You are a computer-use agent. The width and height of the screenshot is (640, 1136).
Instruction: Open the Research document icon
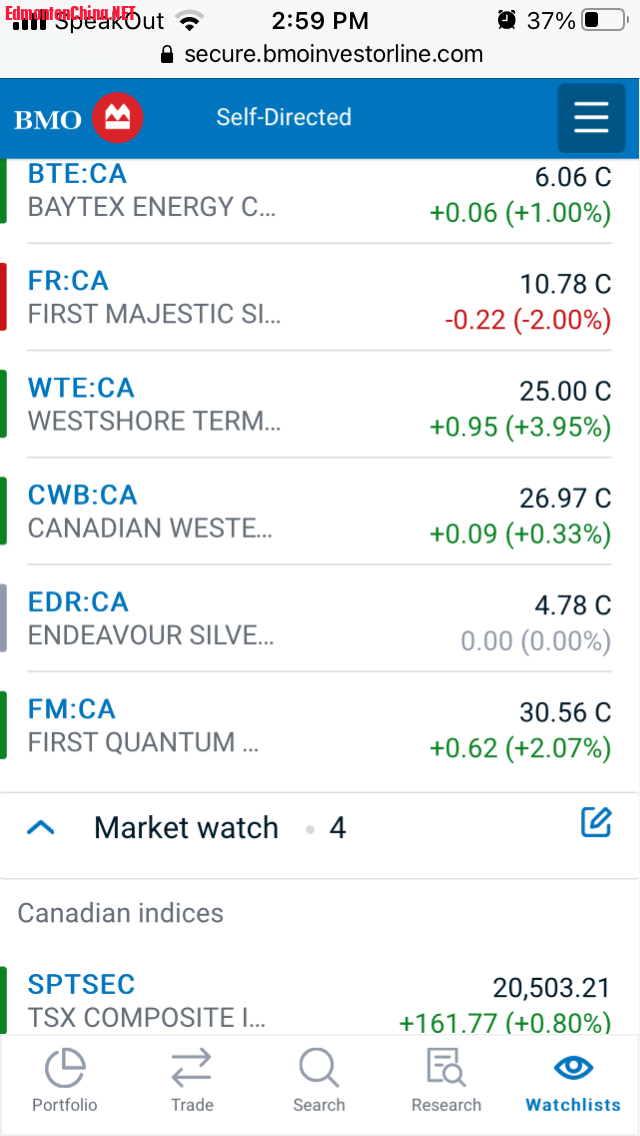446,1068
